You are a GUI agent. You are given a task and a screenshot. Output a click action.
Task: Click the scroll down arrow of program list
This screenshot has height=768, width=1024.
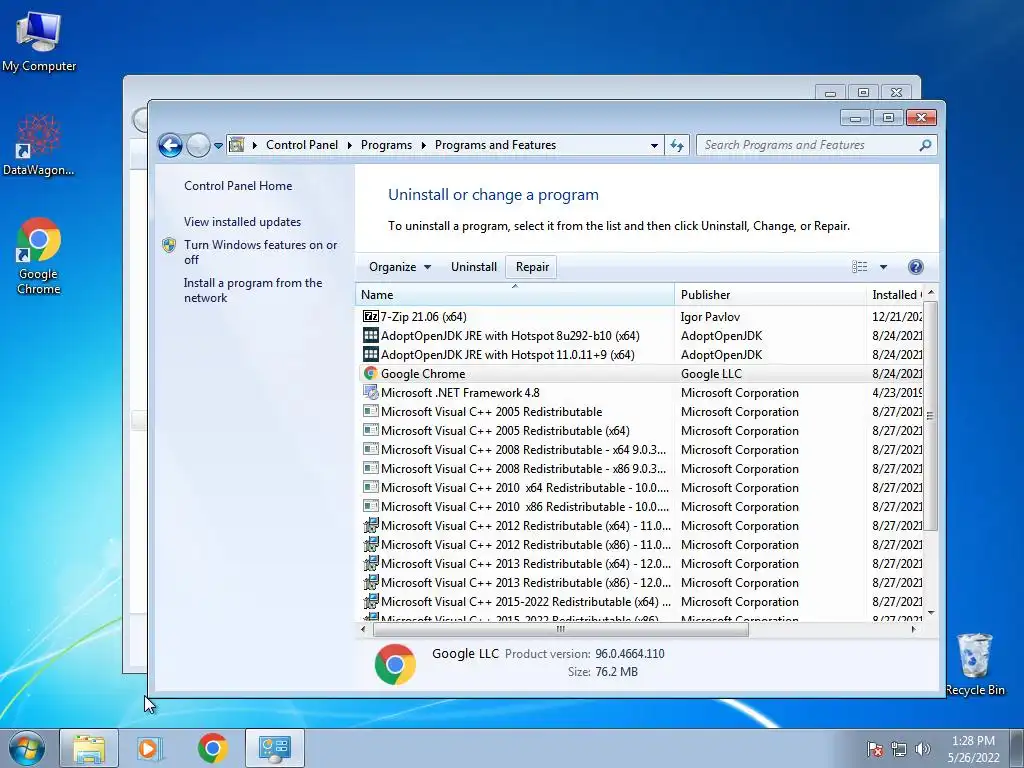click(x=931, y=613)
